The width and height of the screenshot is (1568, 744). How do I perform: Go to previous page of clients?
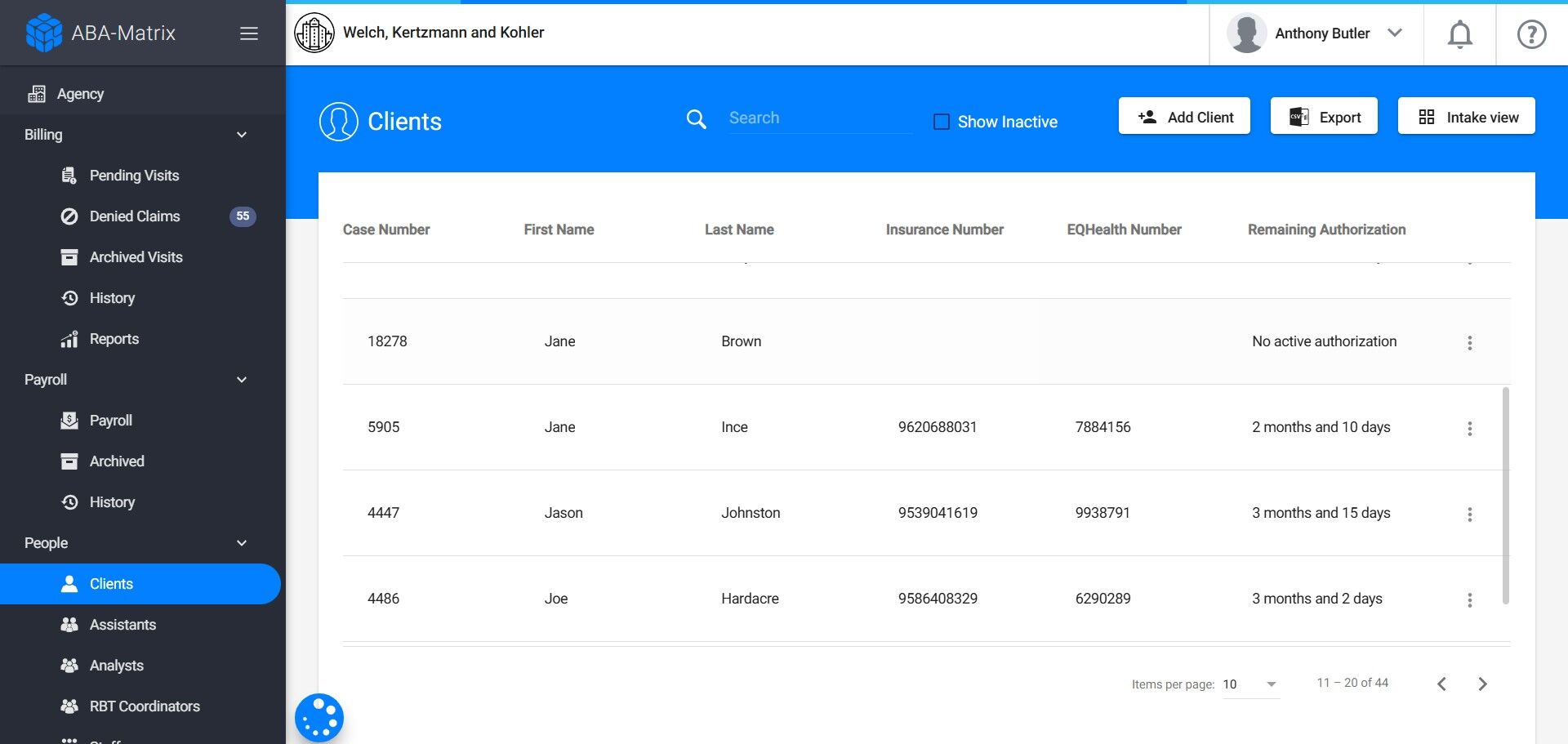tap(1441, 684)
